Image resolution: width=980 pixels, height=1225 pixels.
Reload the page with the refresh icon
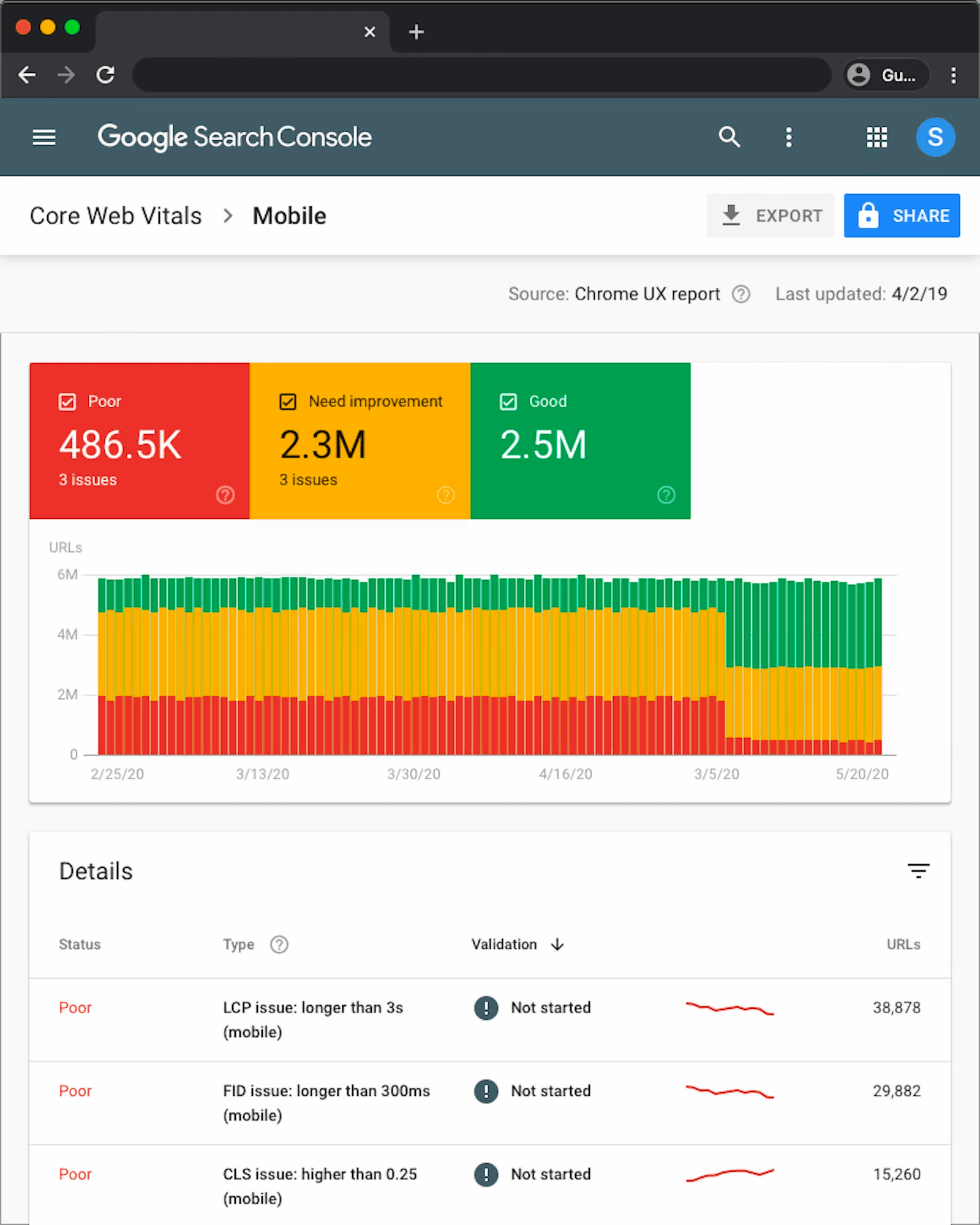tap(106, 75)
